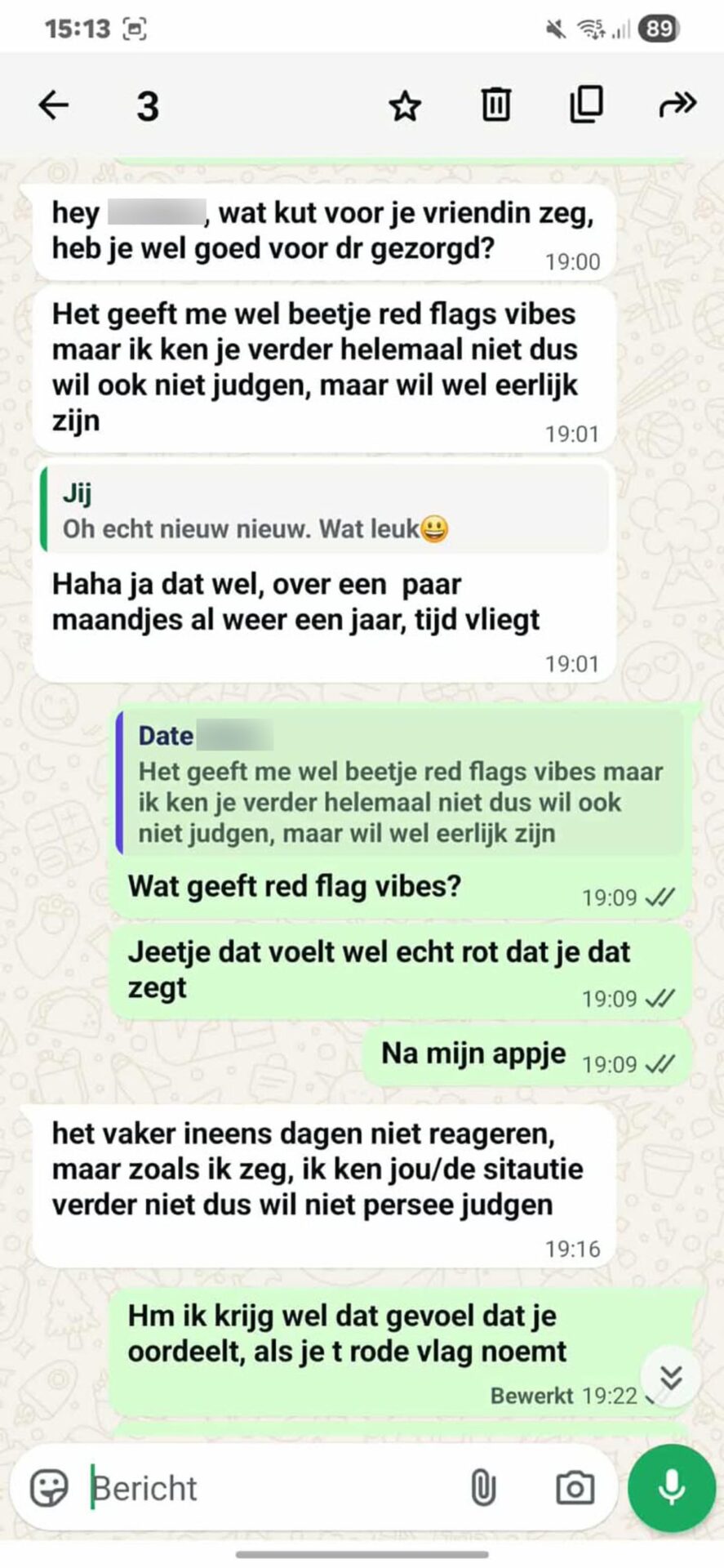This screenshot has height=1568, width=724.
Task: Star the selected messages
Action: [404, 105]
